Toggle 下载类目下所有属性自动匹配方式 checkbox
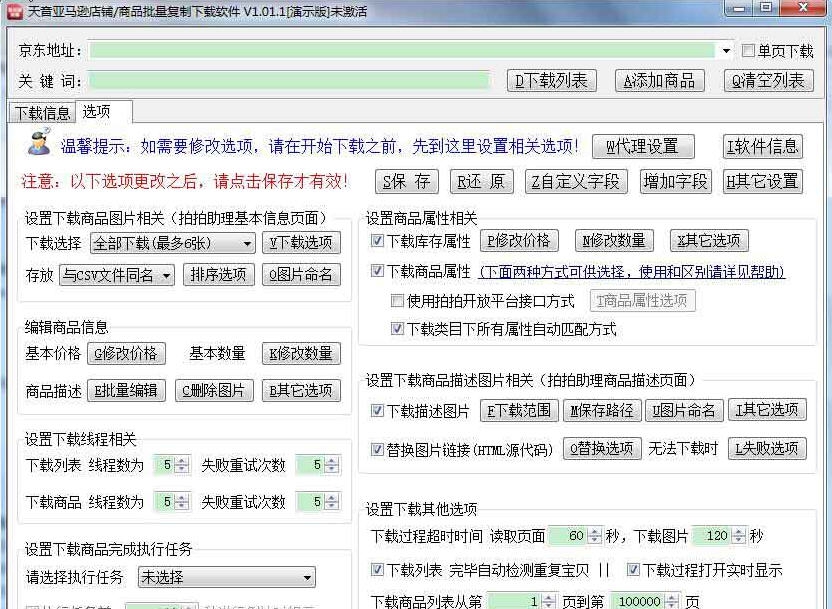 pyautogui.click(x=397, y=329)
